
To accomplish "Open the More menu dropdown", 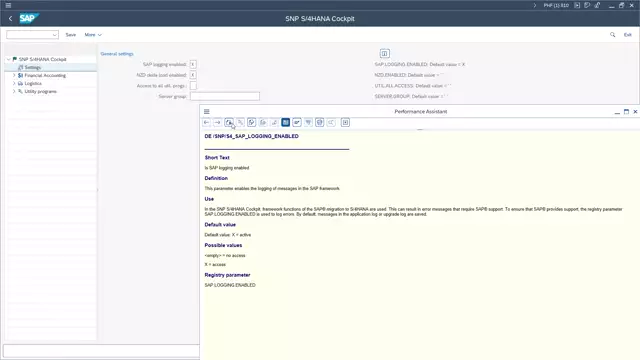I will click(x=93, y=35).
